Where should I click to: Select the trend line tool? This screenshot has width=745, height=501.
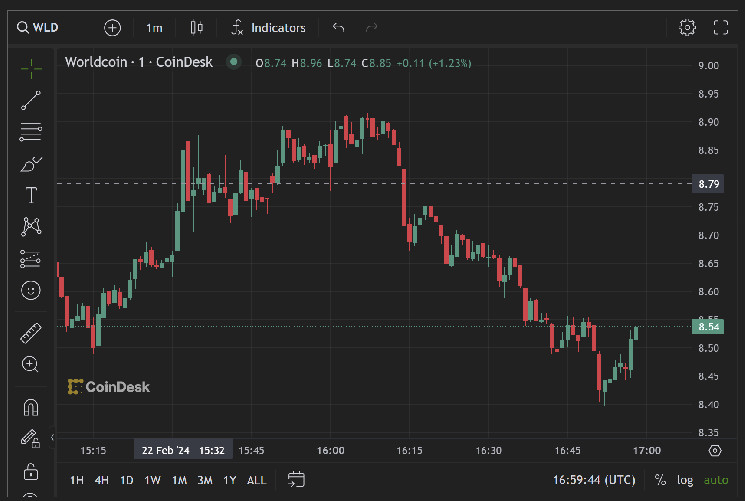click(x=31, y=100)
